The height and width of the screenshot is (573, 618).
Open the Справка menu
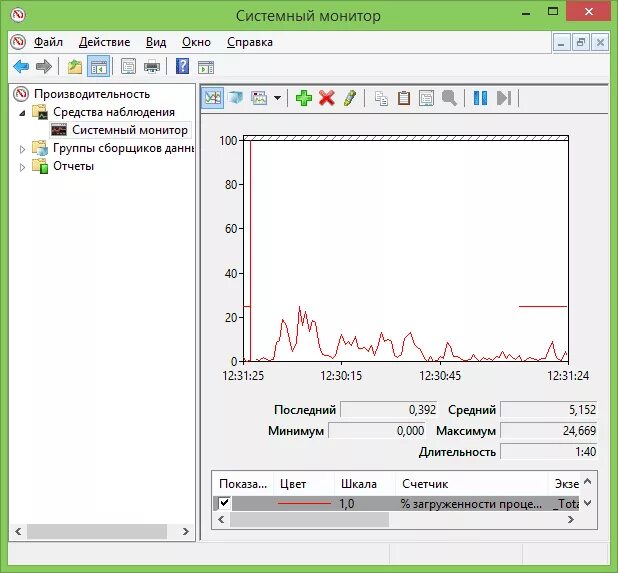(250, 42)
